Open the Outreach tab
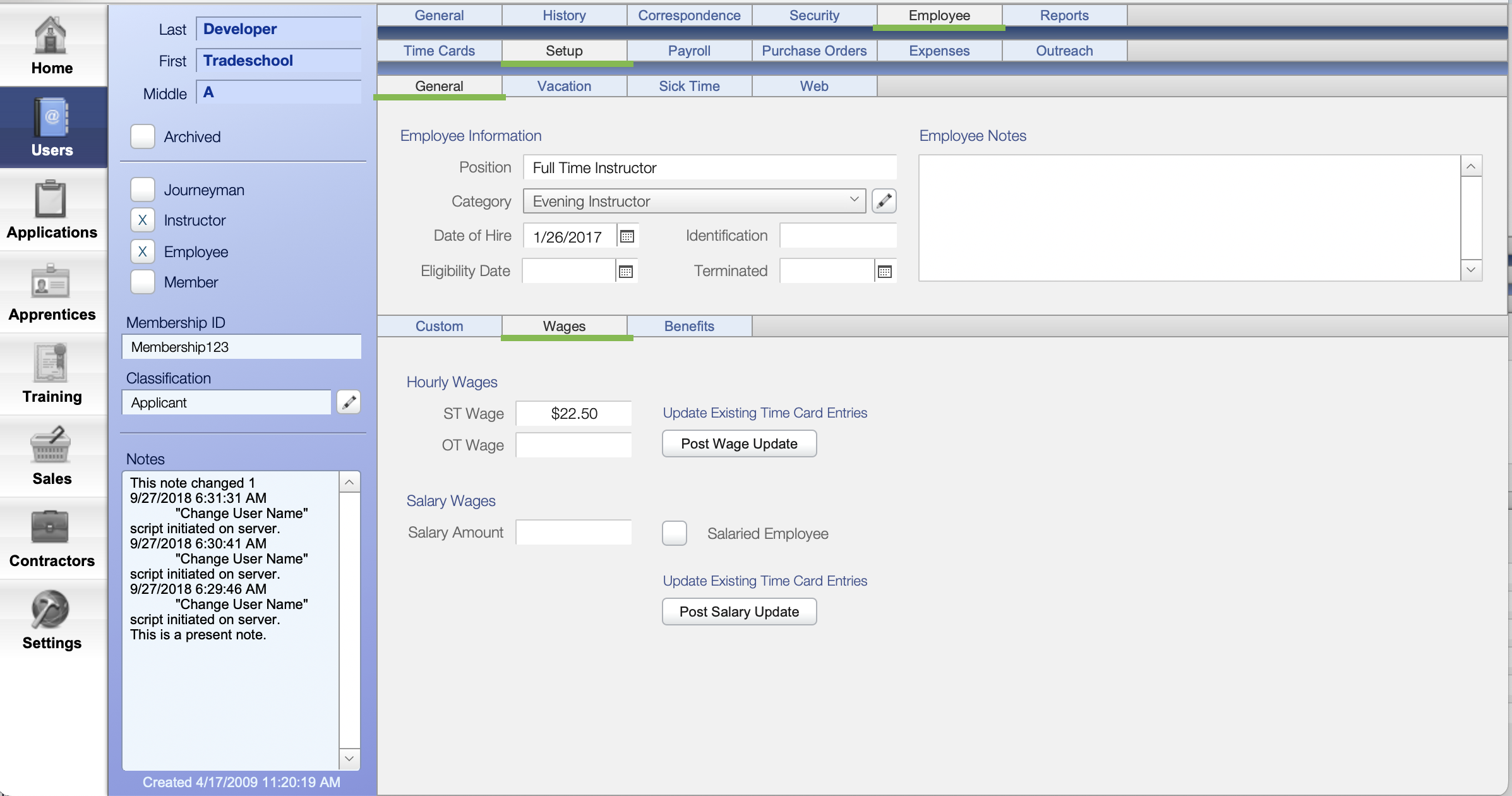The height and width of the screenshot is (796, 1512). [x=1064, y=51]
